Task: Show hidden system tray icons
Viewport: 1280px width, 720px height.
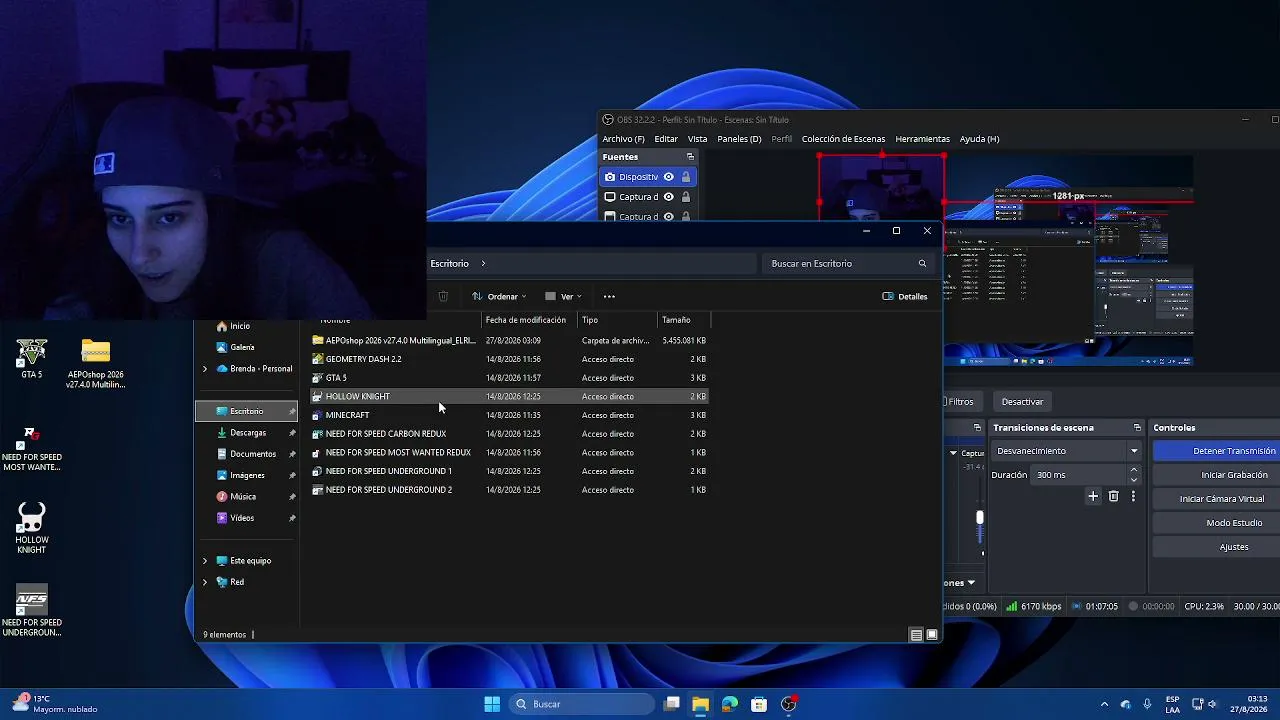Action: click(x=1104, y=704)
